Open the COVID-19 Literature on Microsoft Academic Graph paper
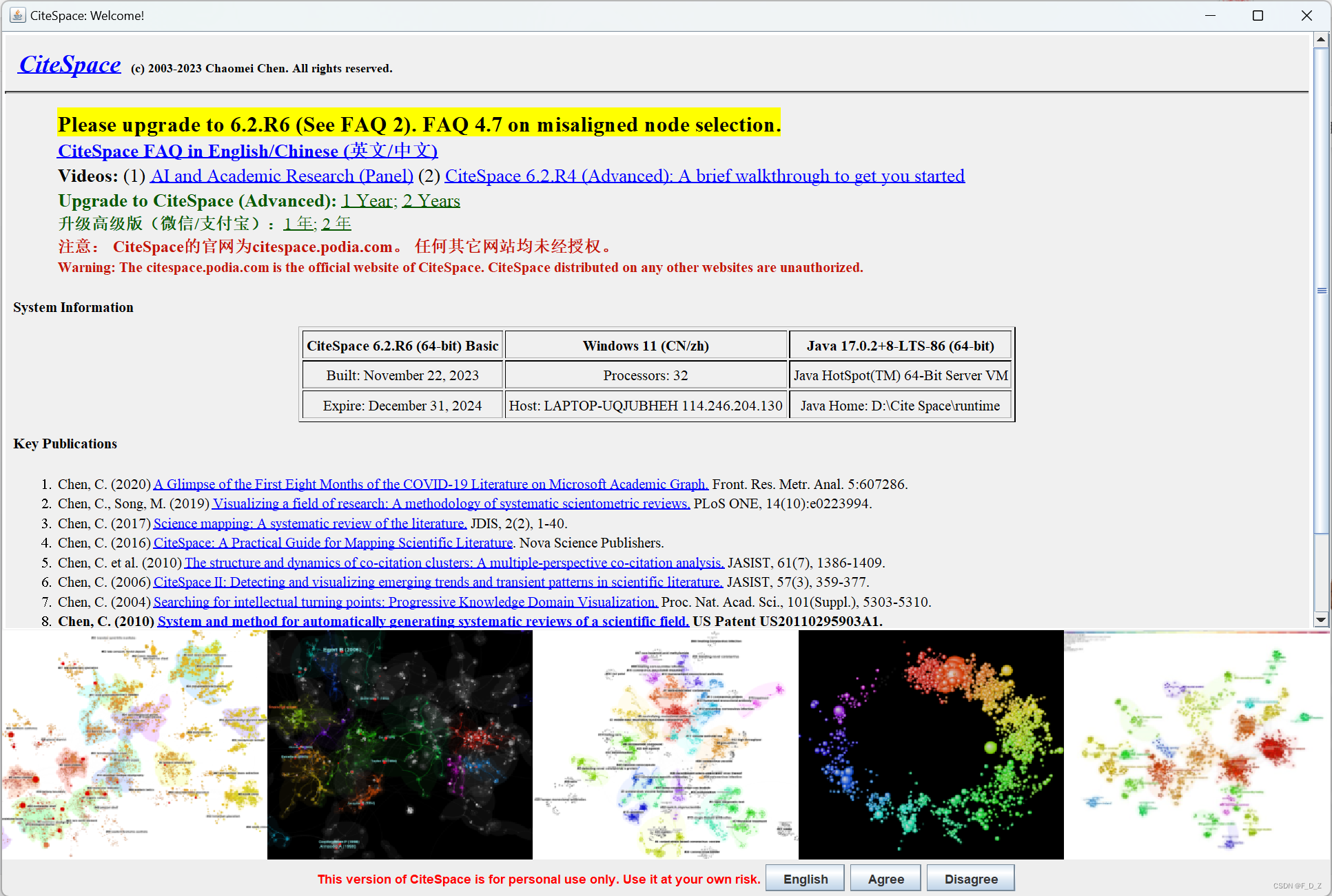This screenshot has height=896, width=1332. [x=431, y=484]
